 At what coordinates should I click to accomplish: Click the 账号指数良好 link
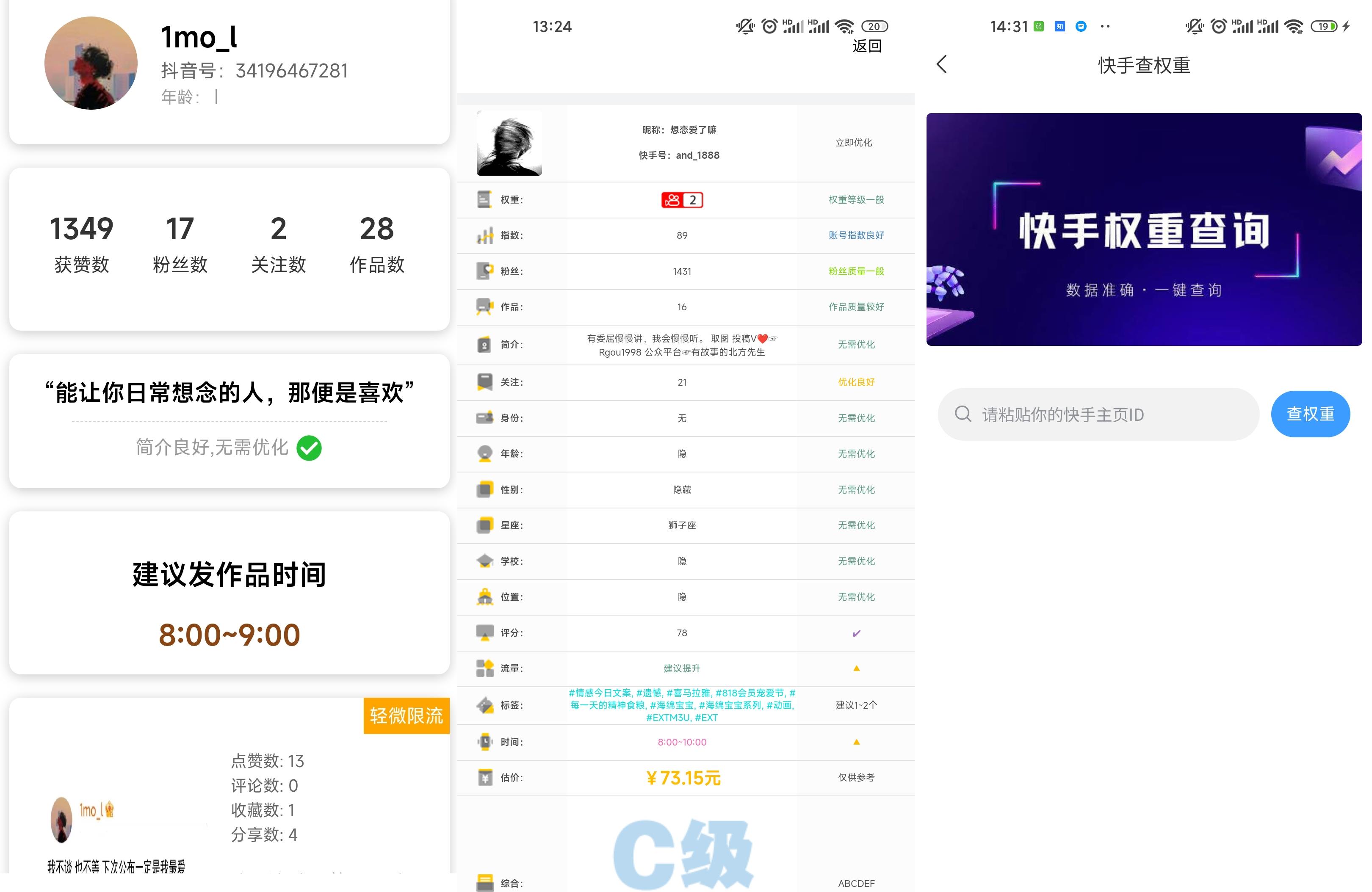(x=856, y=235)
